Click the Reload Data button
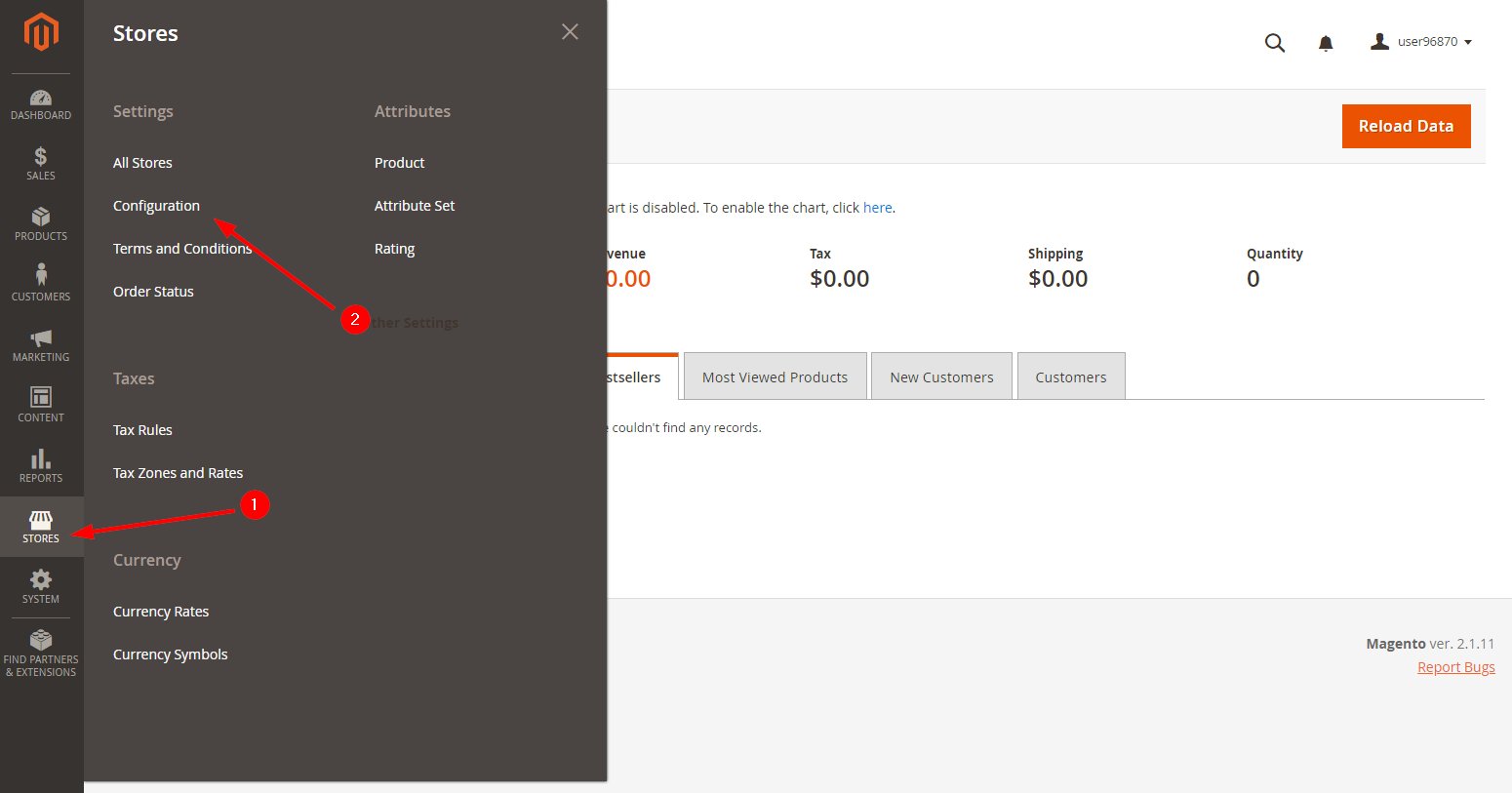The width and height of the screenshot is (1512, 793). [x=1406, y=126]
